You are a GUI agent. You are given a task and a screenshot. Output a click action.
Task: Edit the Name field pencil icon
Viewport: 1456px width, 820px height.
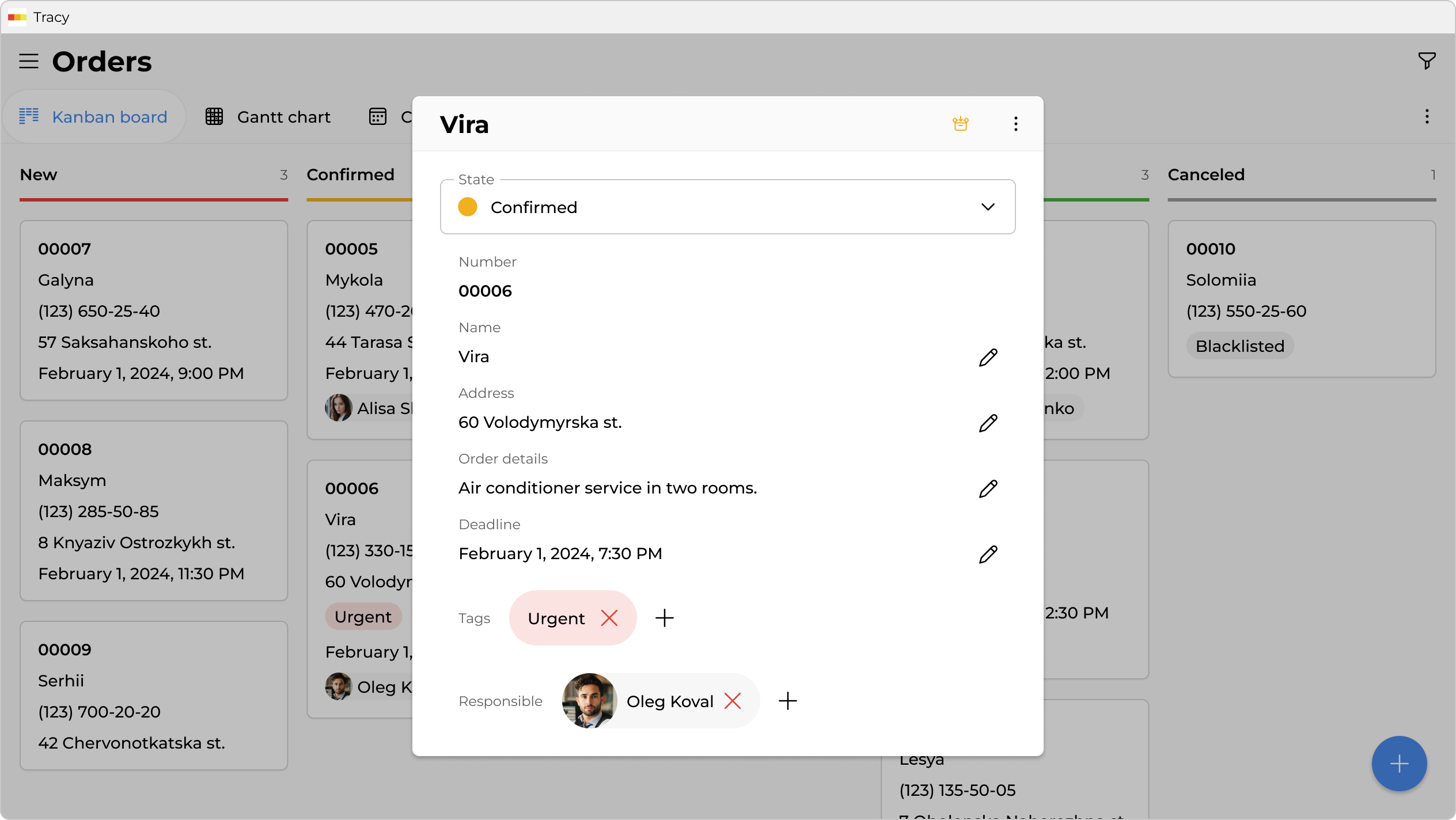pos(988,358)
